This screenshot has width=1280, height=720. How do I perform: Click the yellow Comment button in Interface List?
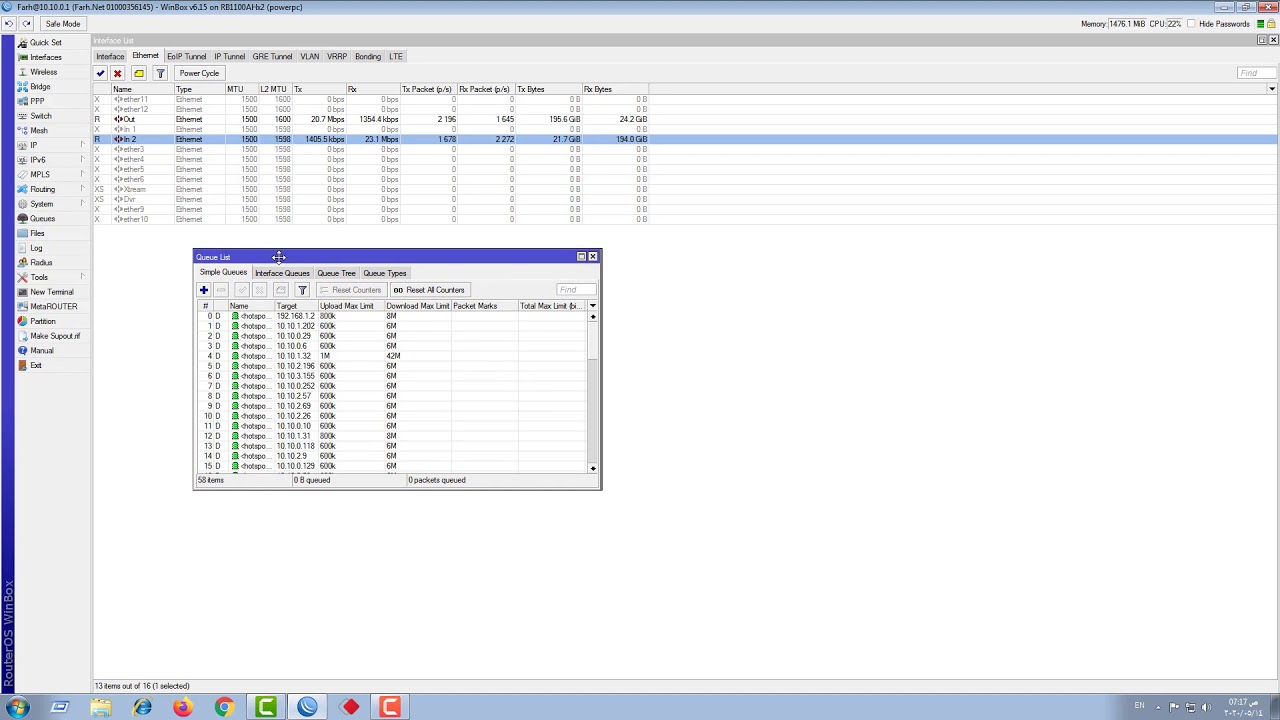[x=139, y=73]
